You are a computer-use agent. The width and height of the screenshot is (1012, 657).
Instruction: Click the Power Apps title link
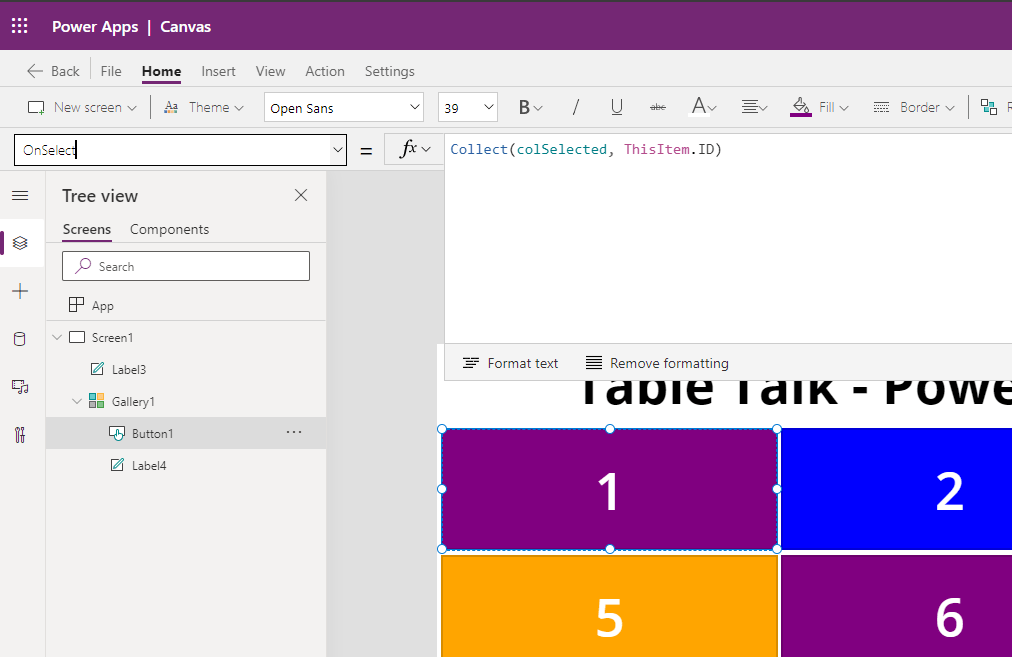pyautogui.click(x=95, y=26)
